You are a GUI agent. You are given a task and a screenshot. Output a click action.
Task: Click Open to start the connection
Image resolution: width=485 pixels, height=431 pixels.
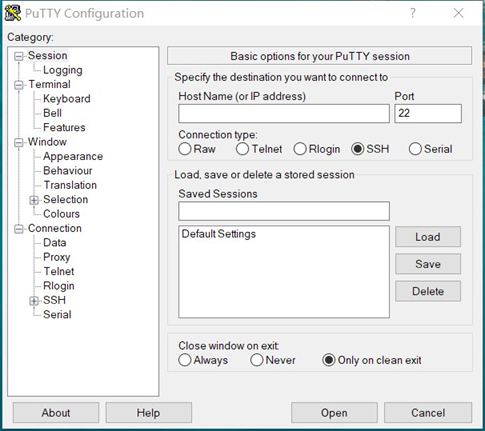334,413
